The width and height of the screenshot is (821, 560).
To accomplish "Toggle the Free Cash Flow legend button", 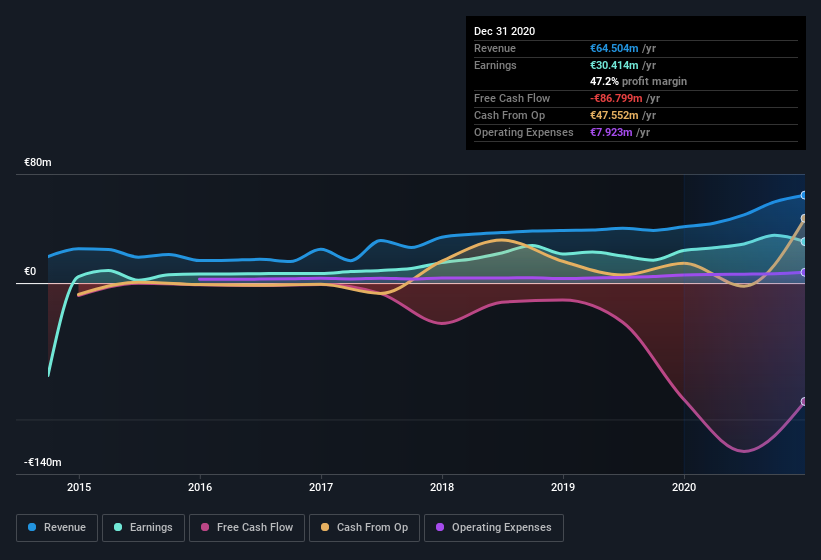I will pyautogui.click(x=247, y=528).
